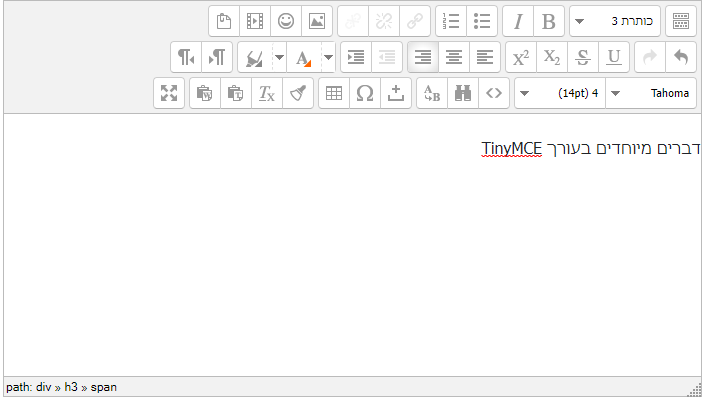Click the word TinyMCE in the editor
The image size is (702, 399).
[x=511, y=148]
